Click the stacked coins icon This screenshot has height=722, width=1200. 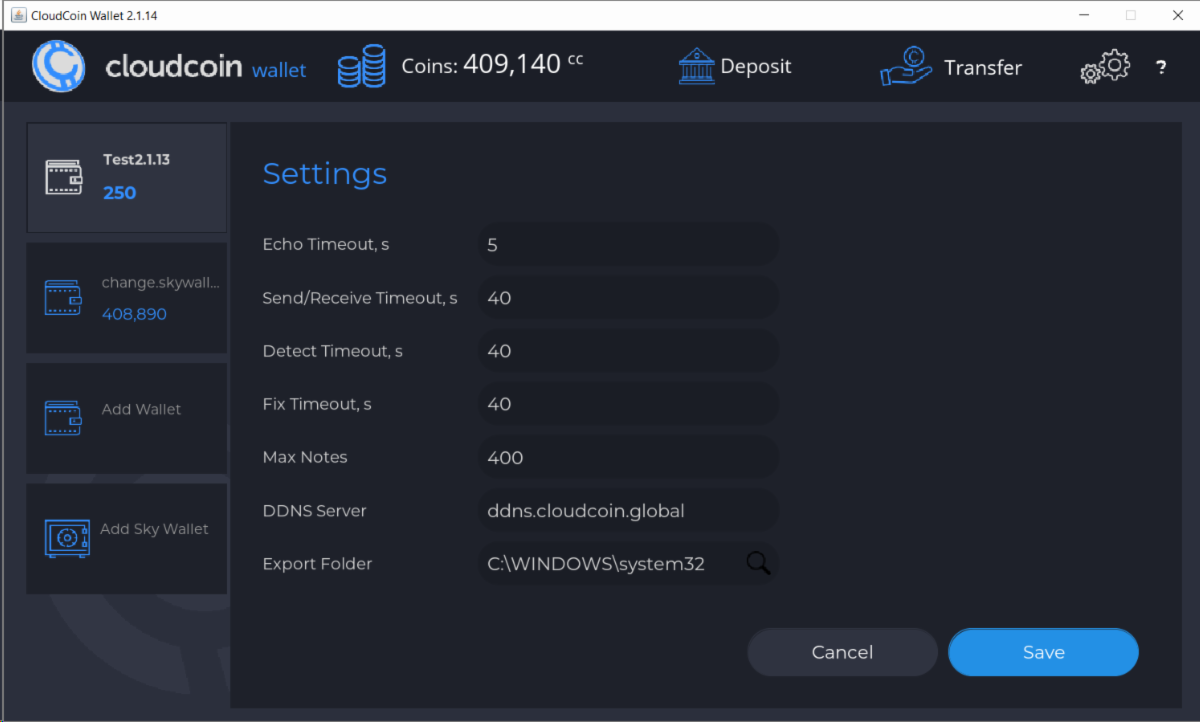[x=361, y=67]
